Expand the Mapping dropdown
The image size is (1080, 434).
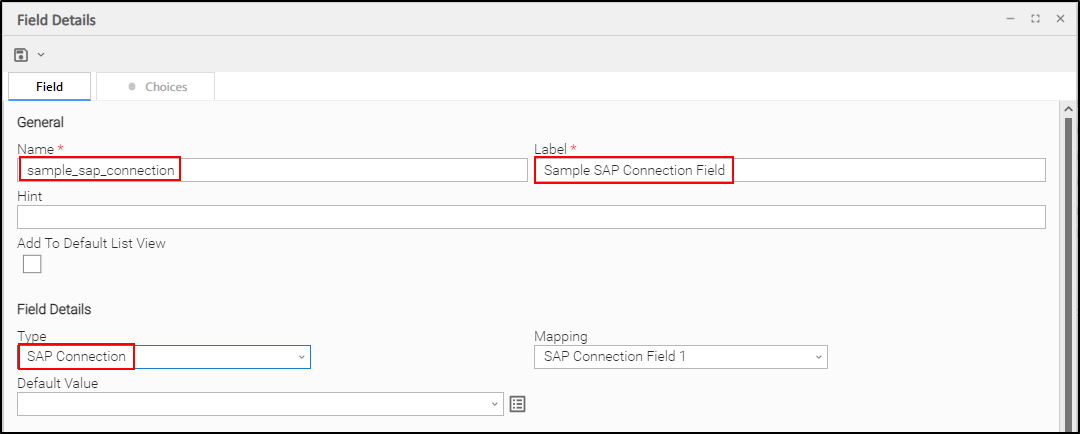681,357
